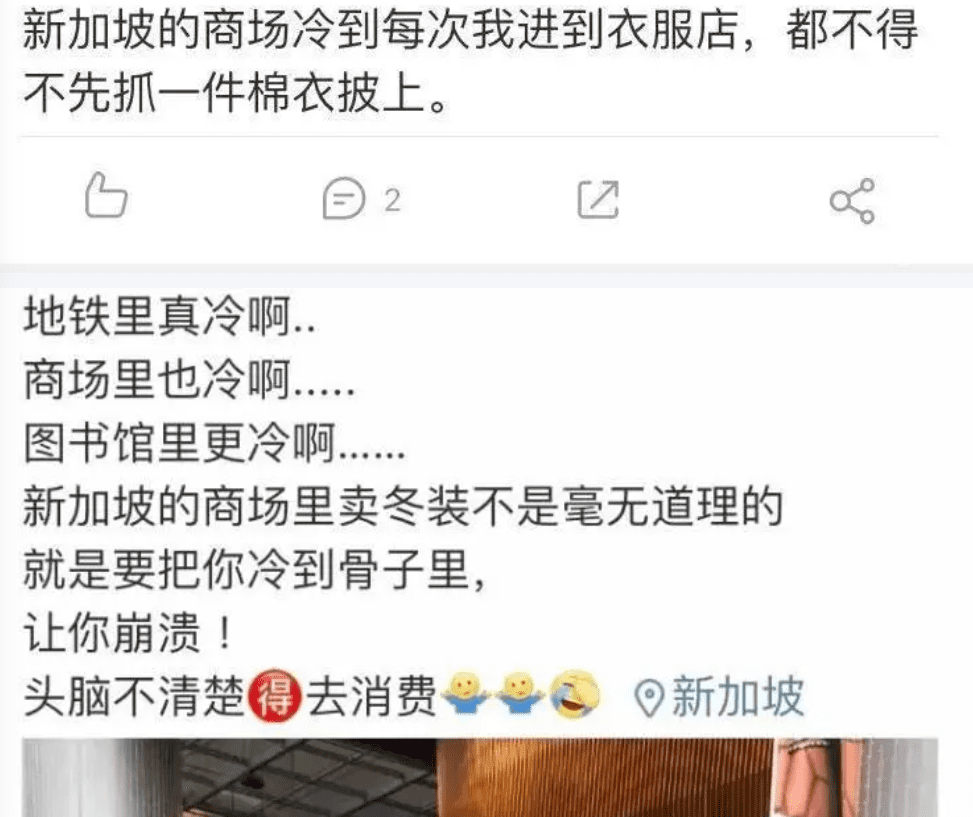973x817 pixels.
Task: Tap the first blue-shirt doll emoji
Action: tap(465, 694)
